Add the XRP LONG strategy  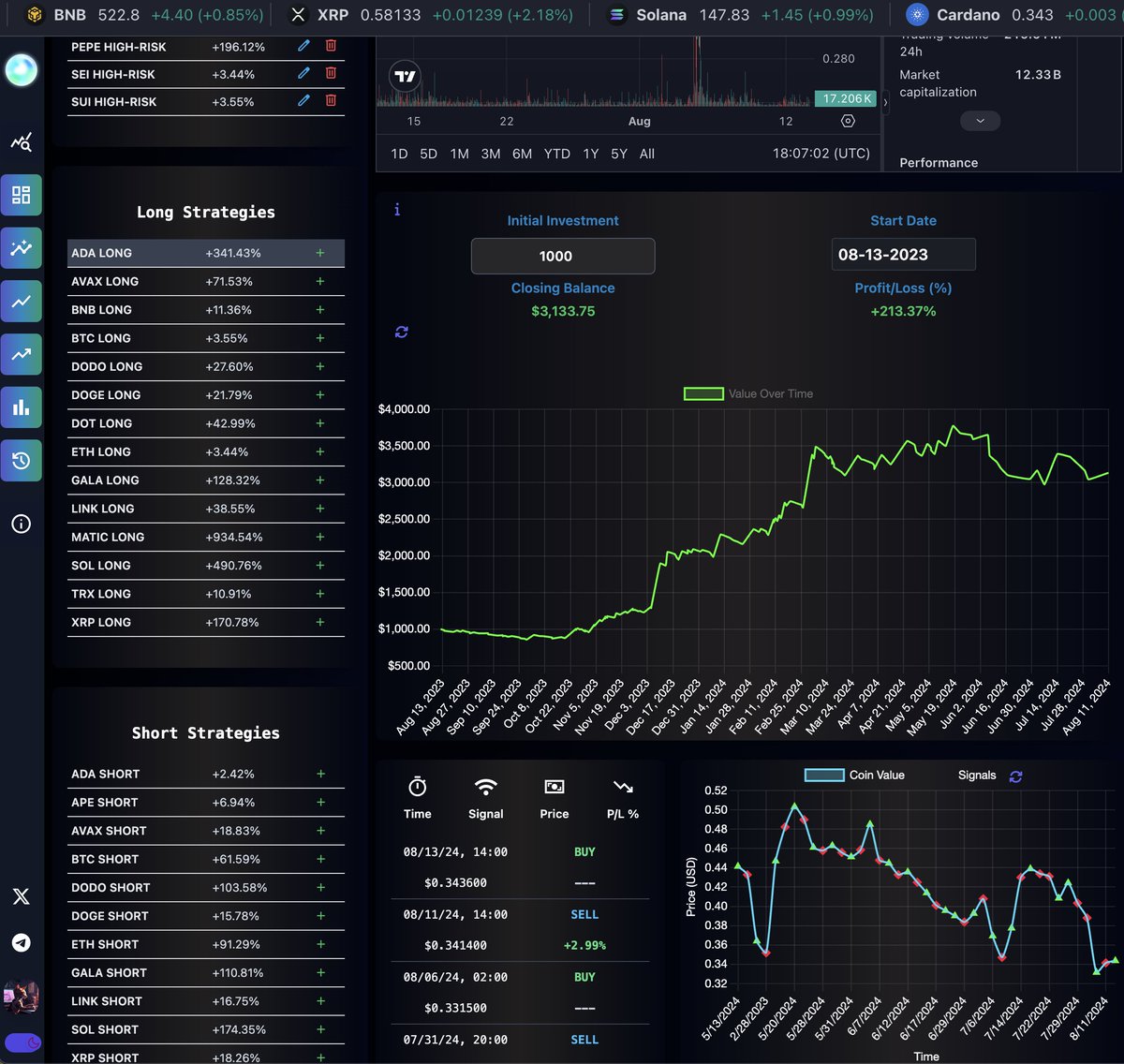point(320,622)
